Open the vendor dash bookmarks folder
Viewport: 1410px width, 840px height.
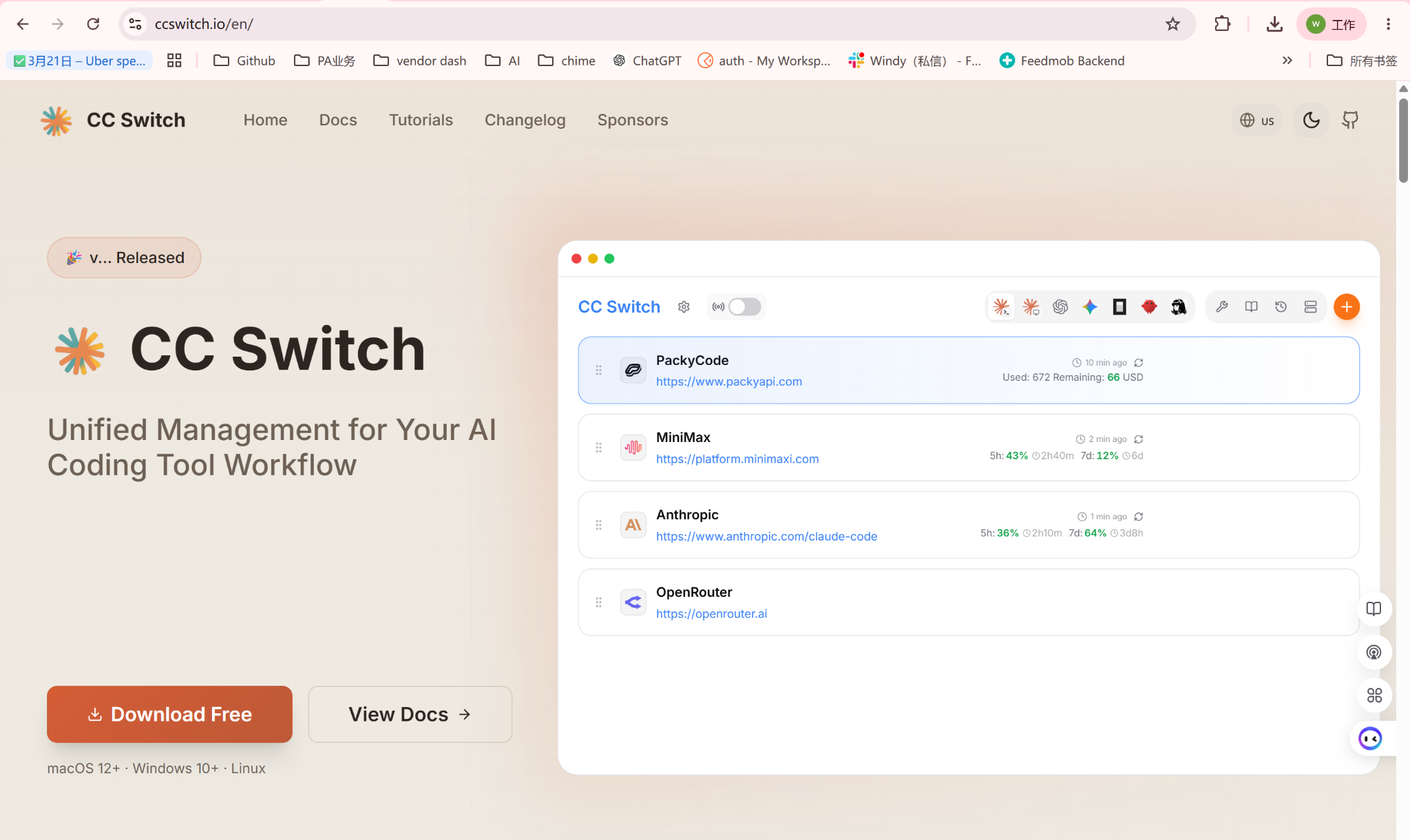tap(420, 61)
